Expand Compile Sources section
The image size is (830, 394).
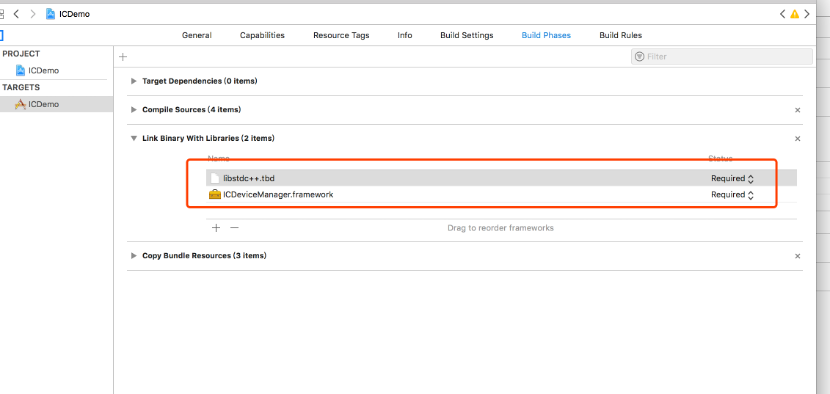click(134, 110)
